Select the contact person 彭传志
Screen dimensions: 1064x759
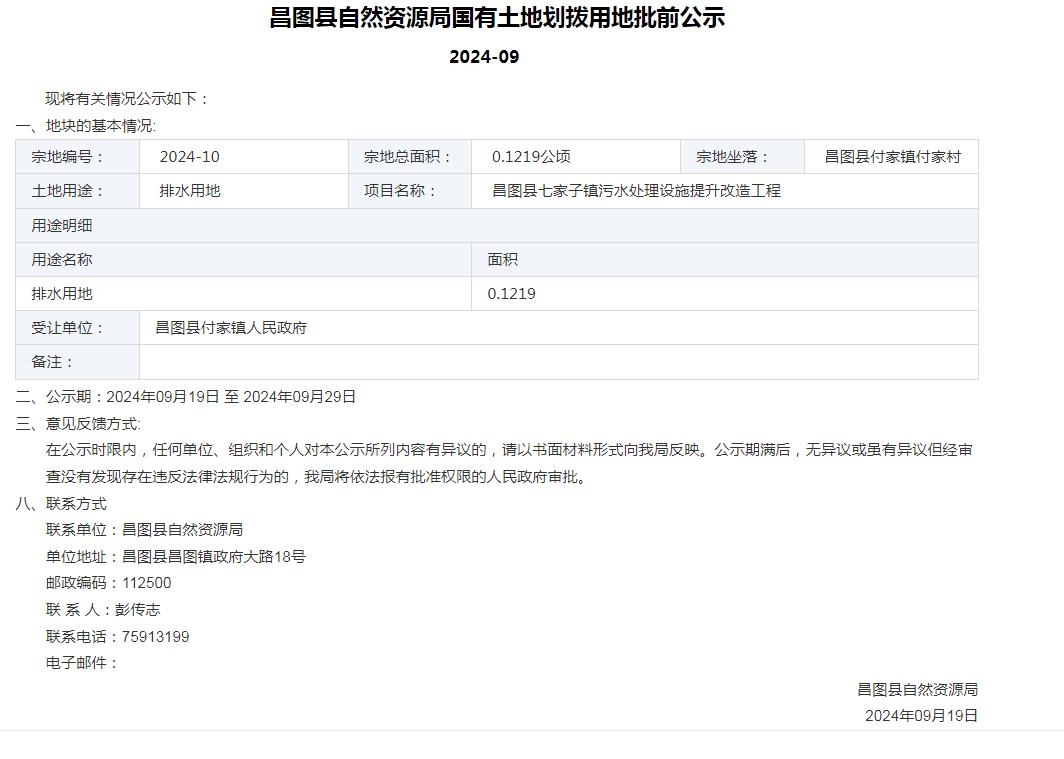coord(138,610)
